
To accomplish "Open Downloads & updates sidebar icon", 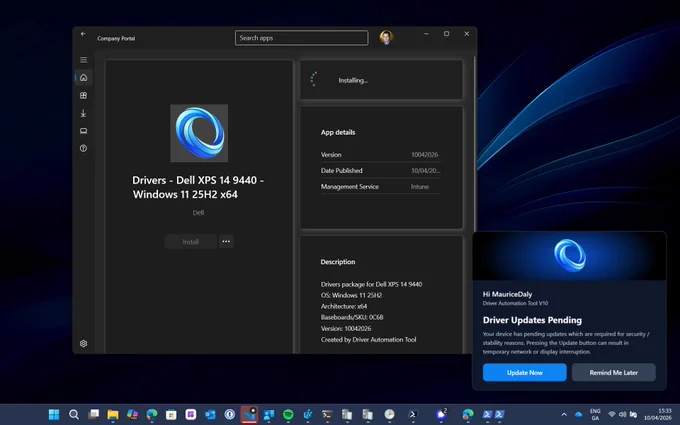I will [x=83, y=113].
